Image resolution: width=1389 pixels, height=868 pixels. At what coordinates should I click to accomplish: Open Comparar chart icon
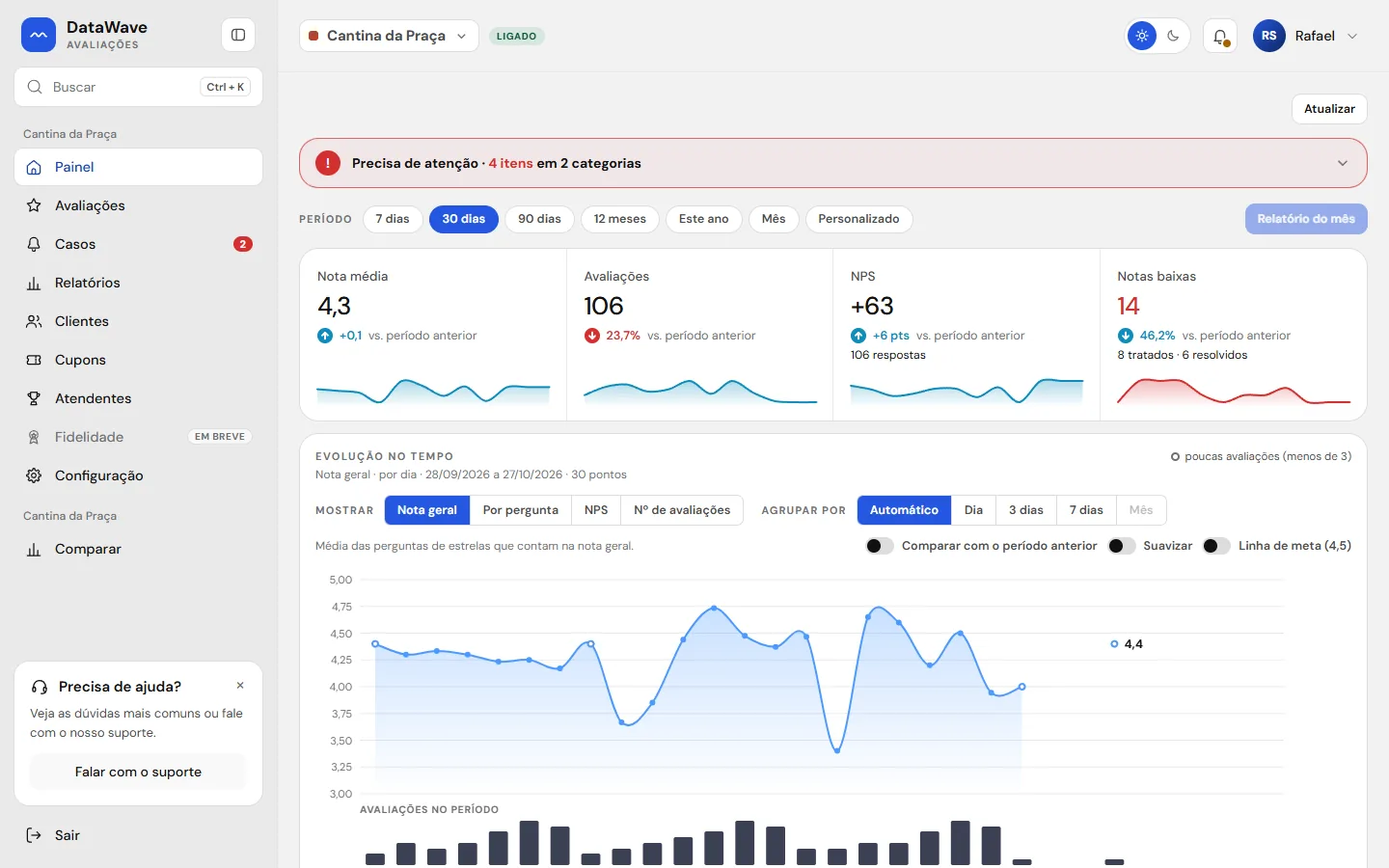point(34,549)
